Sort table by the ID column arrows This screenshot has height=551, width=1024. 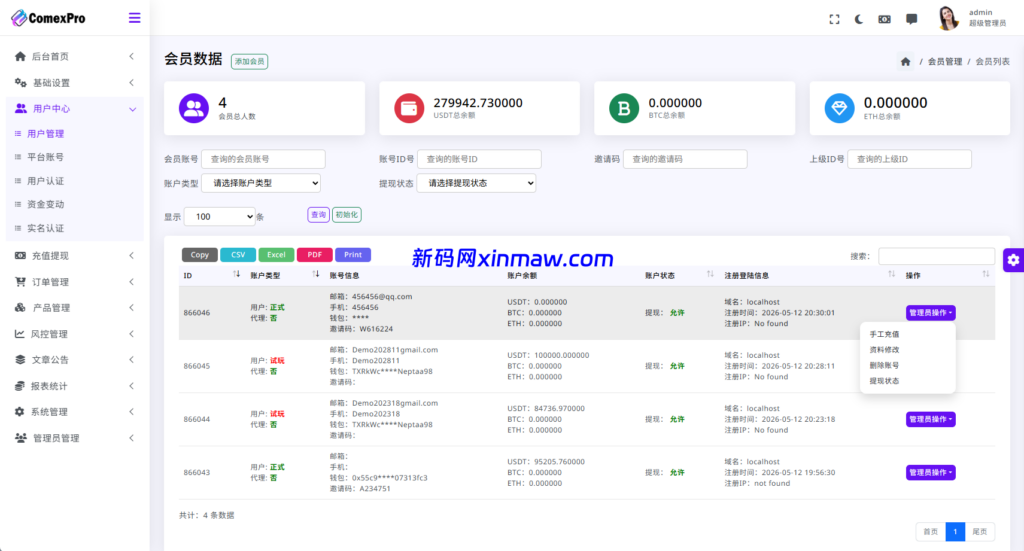(236, 275)
